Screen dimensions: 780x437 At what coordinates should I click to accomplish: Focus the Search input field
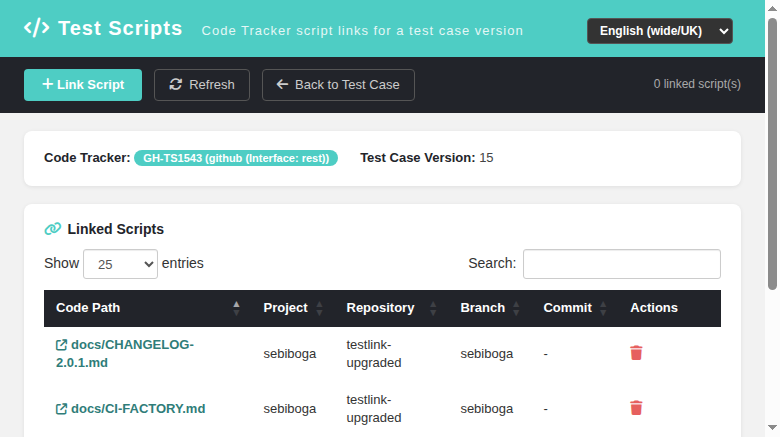[621, 264]
